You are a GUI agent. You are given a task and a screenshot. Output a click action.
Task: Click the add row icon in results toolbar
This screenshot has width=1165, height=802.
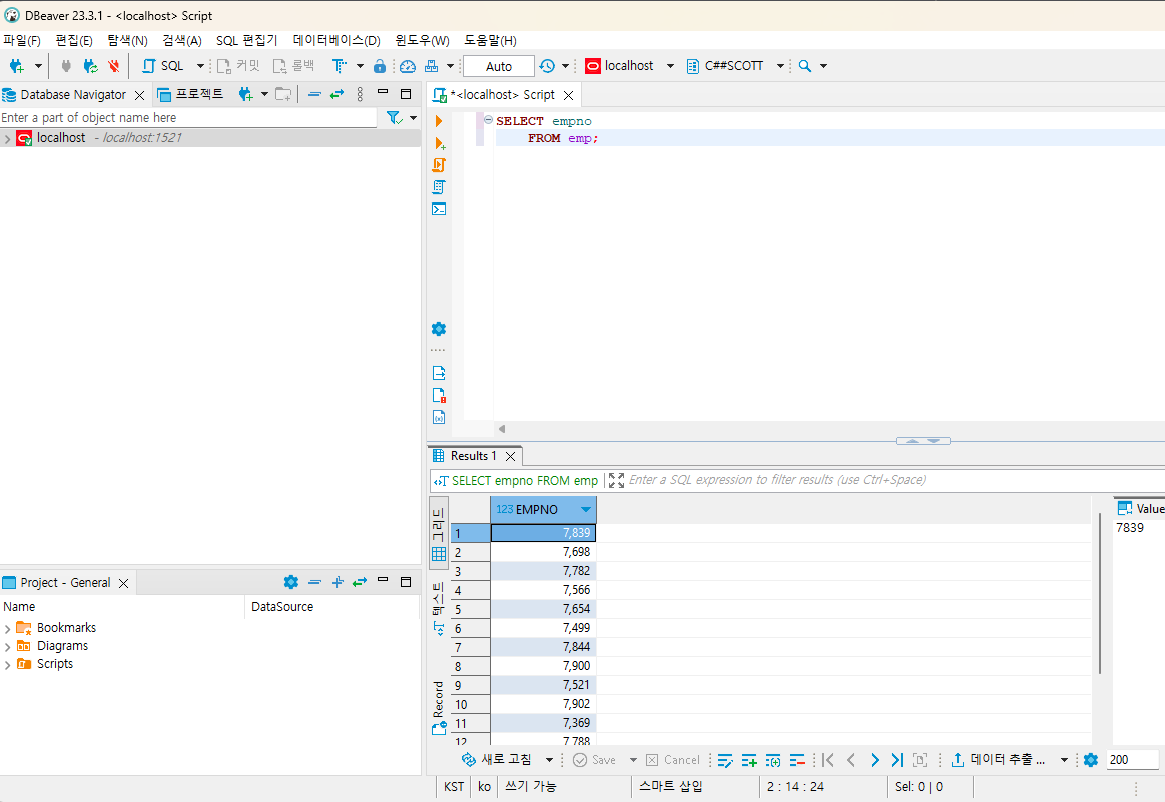(x=749, y=760)
